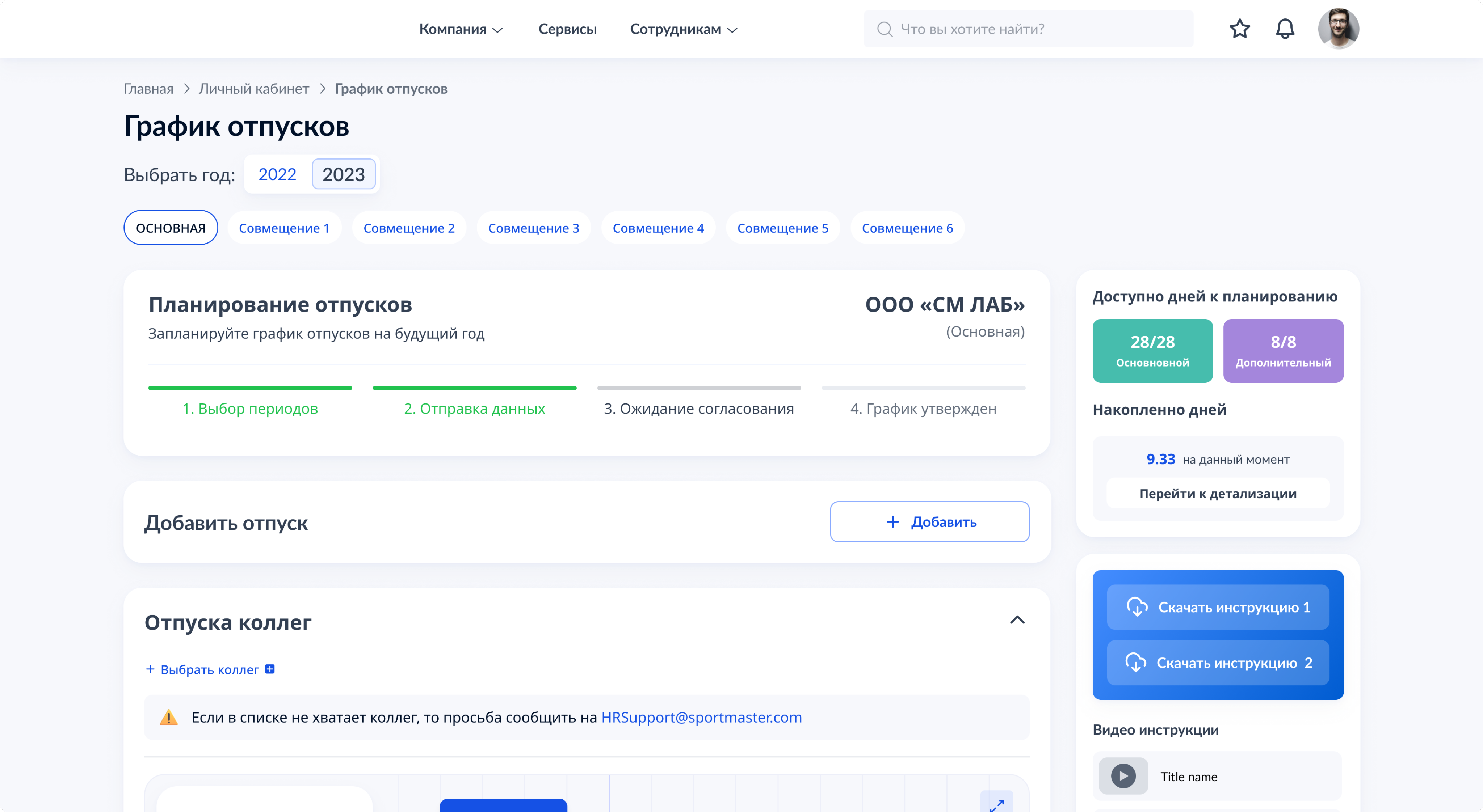
Task: Collapse the Отпуска коллег section
Action: 1017,620
